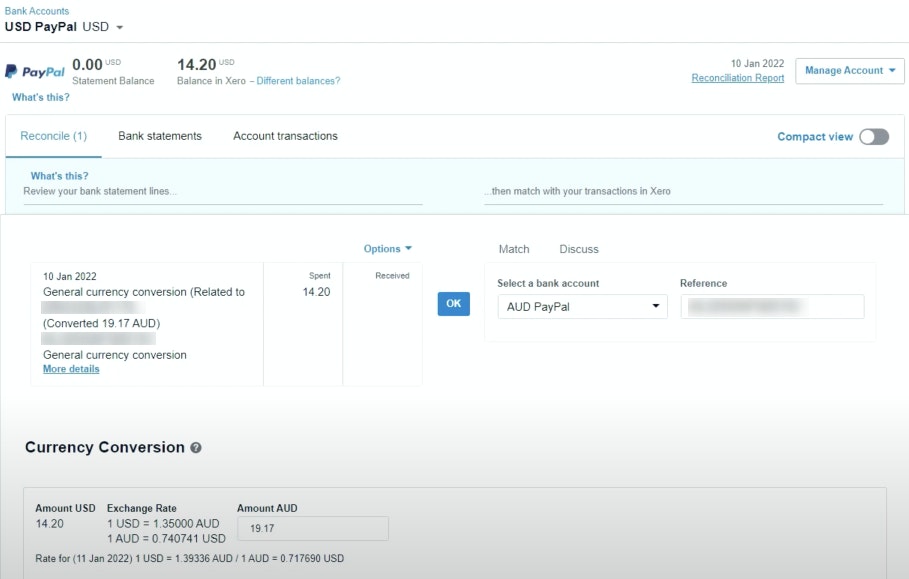Click the PayPal logo icon
The height and width of the screenshot is (579, 909).
[34, 71]
